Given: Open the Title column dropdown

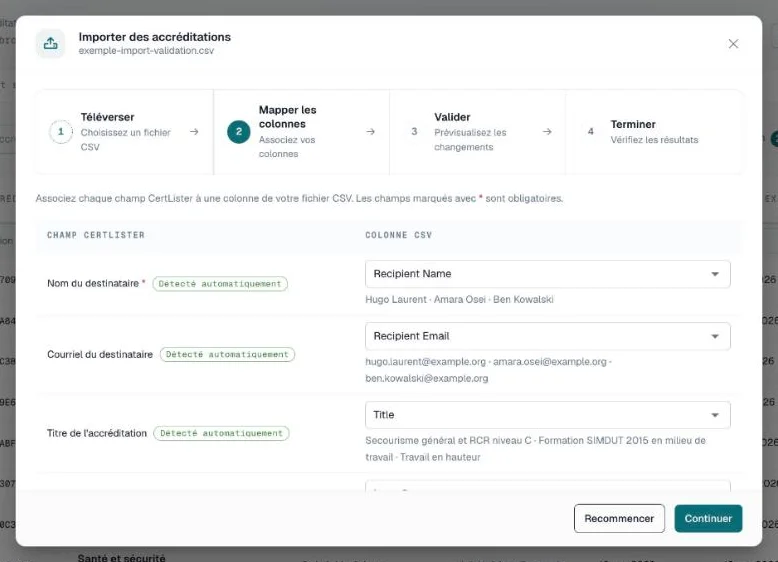Looking at the screenshot, I should click(547, 415).
